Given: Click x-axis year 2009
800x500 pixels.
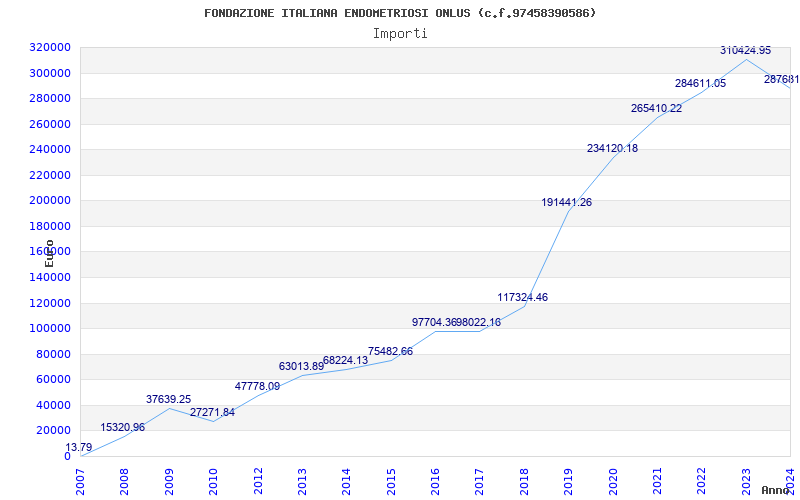Looking at the screenshot, I should (x=169, y=482).
